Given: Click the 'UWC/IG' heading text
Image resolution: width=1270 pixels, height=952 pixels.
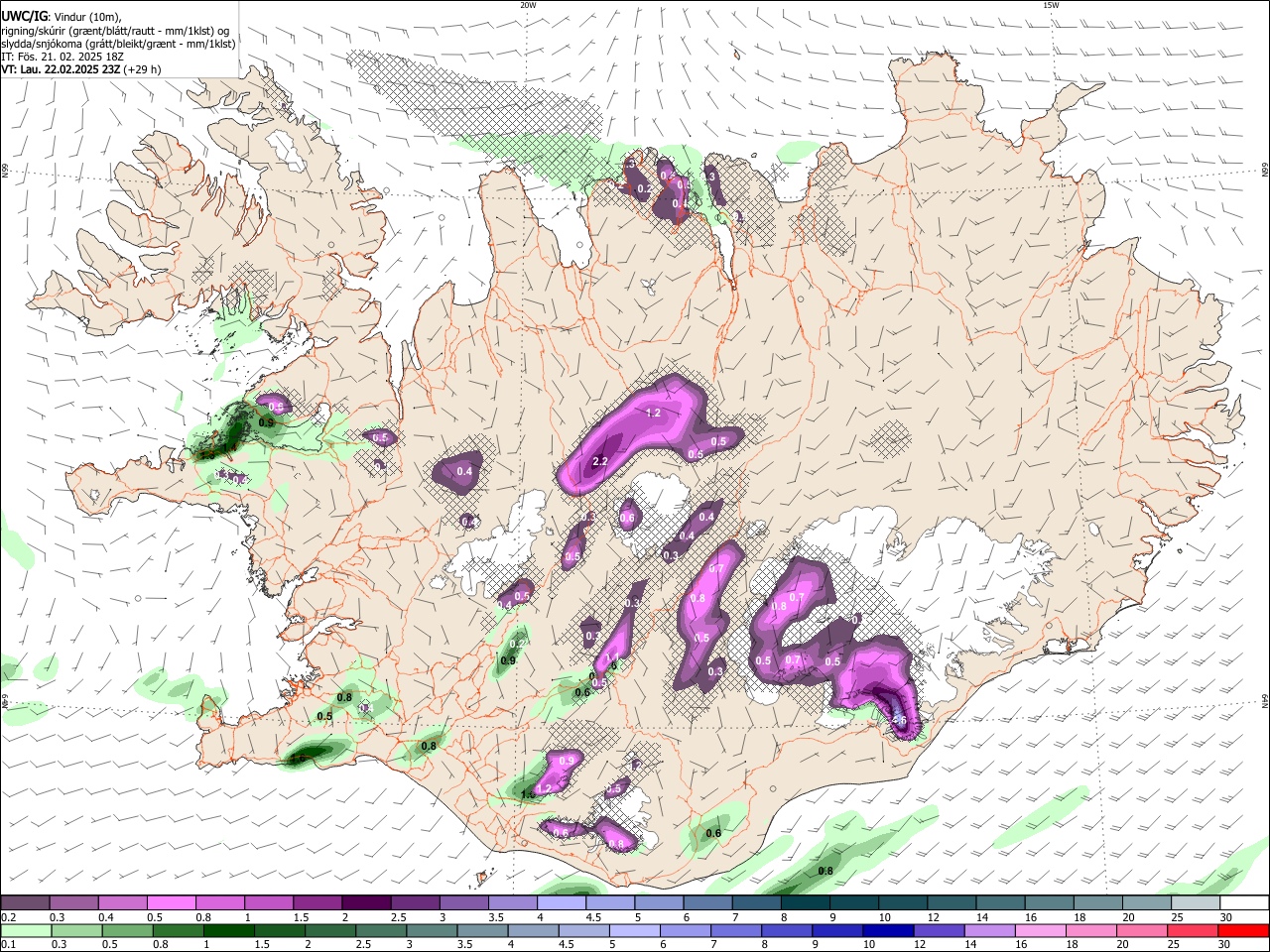Looking at the screenshot, I should click(23, 15).
